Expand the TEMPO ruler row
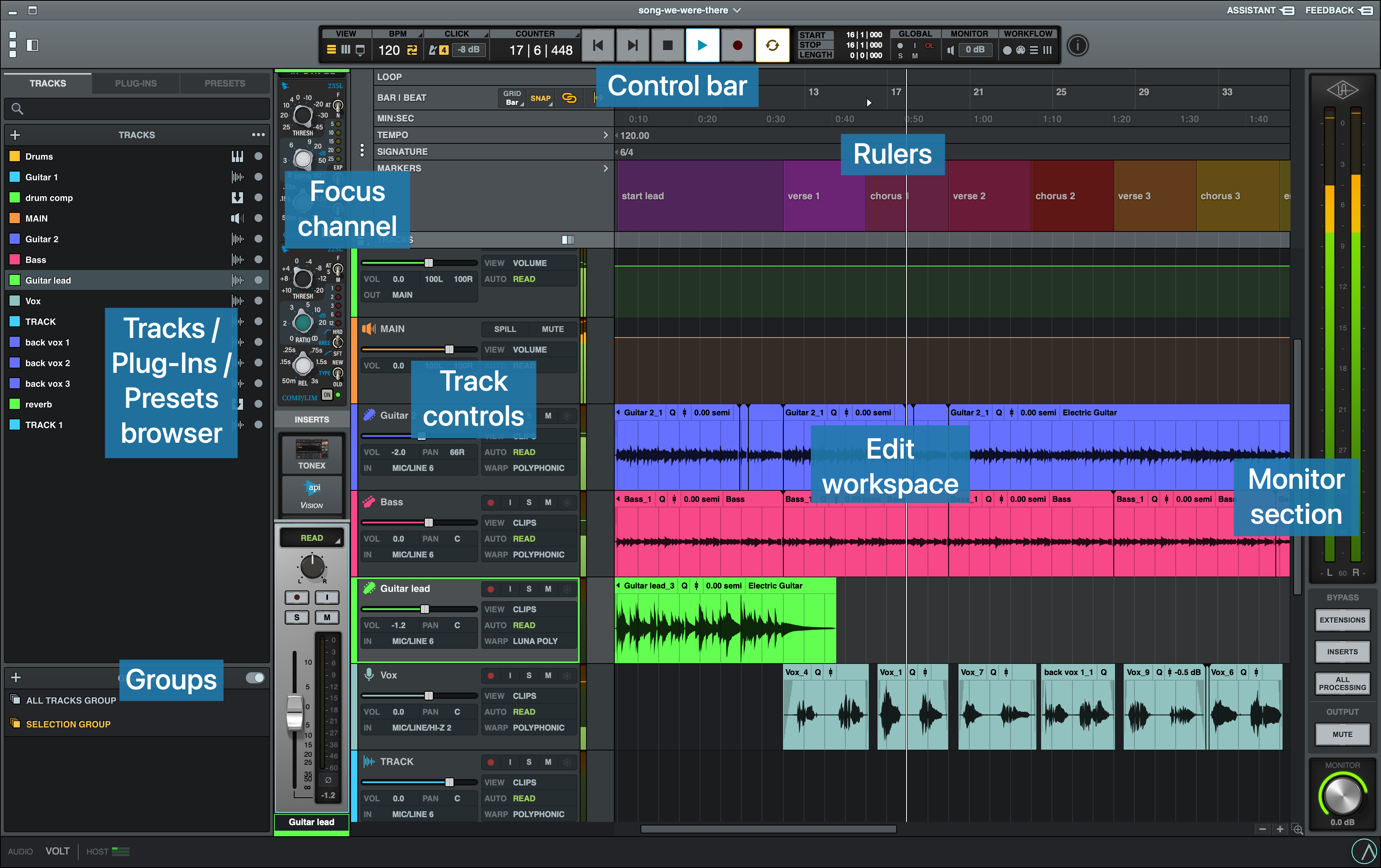 606,135
